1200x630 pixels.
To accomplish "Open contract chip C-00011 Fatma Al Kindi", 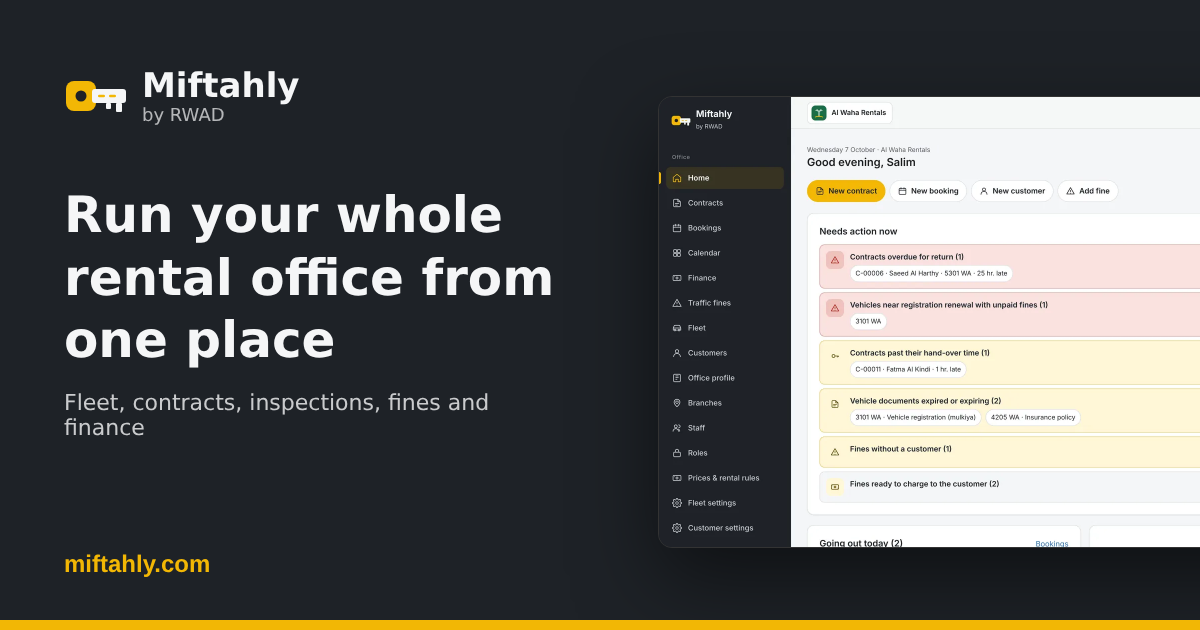I will [x=908, y=369].
